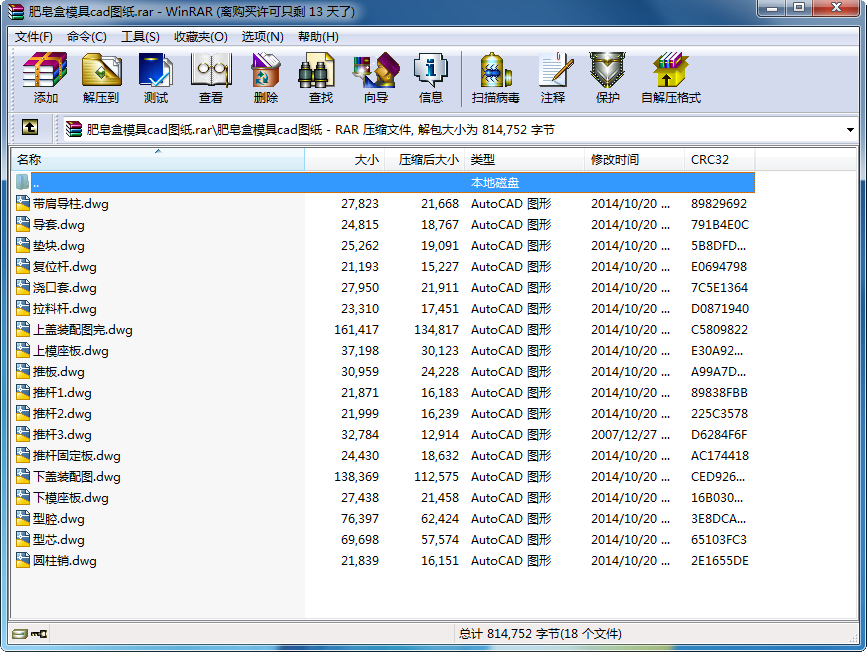Screen dimensions: 867x652
Task: Click the file icon of 上盖装配图完.dwg
Action: coord(23,329)
